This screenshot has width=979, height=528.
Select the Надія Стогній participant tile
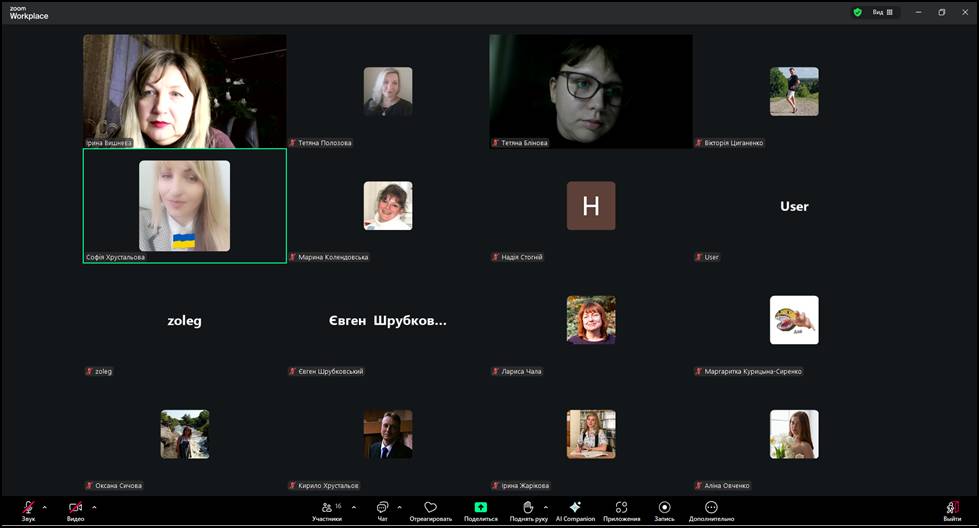click(x=591, y=206)
